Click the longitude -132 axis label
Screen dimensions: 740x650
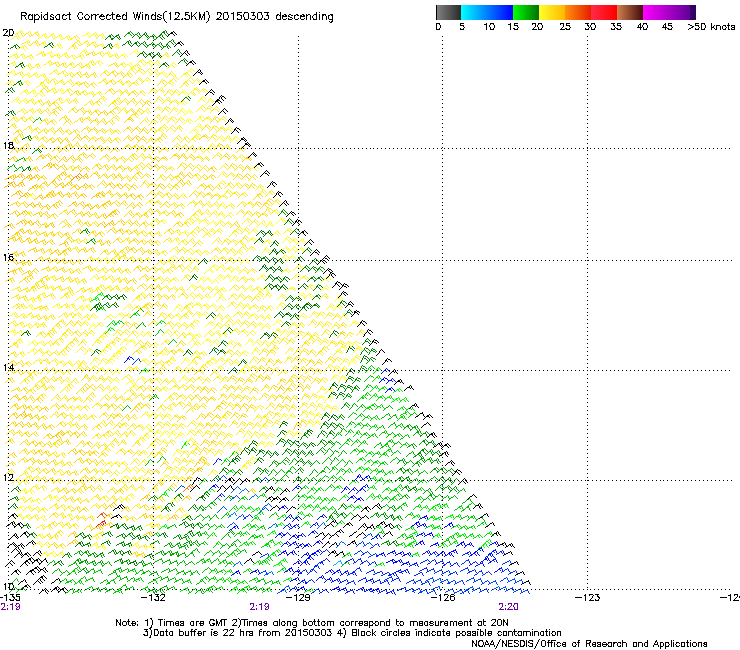(154, 598)
